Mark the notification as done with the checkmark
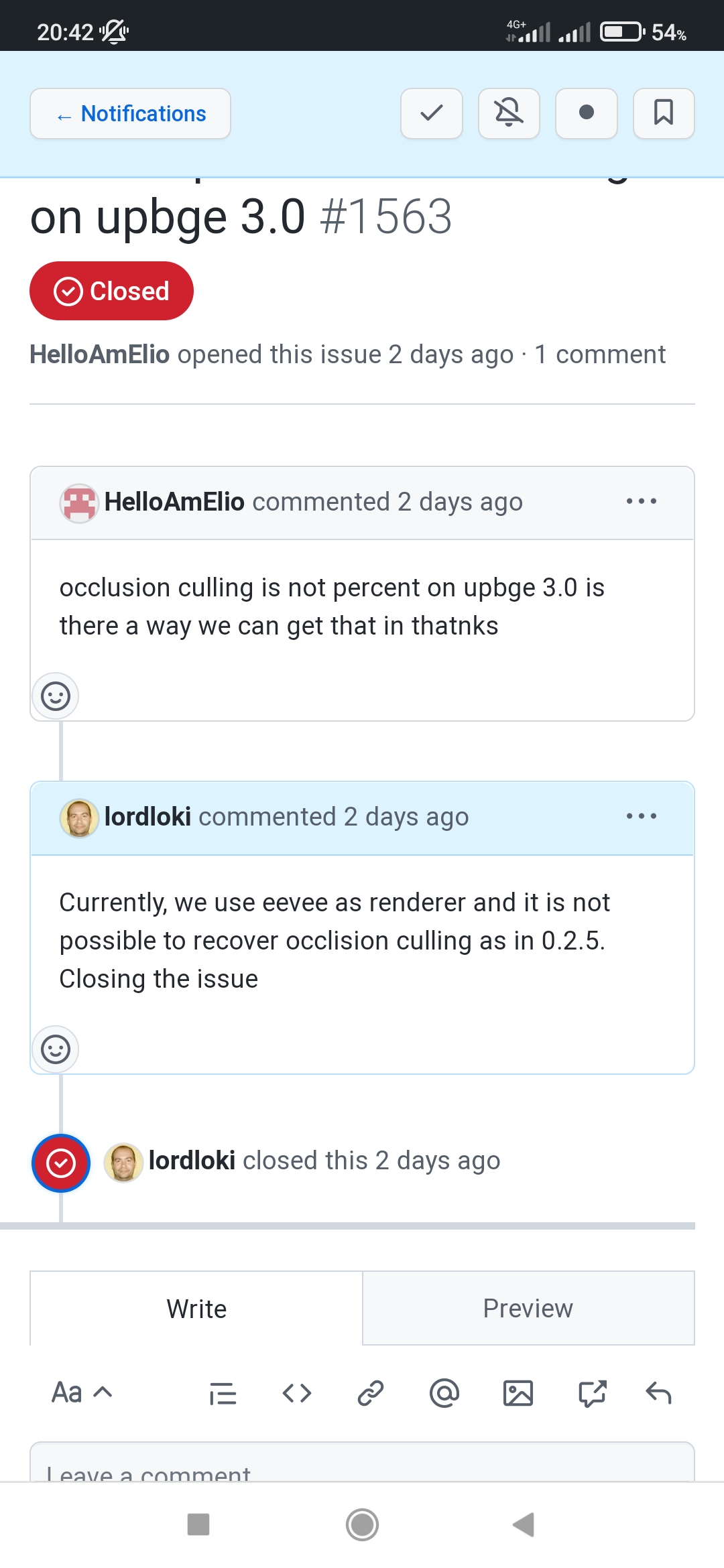This screenshot has height=1568, width=724. point(431,113)
